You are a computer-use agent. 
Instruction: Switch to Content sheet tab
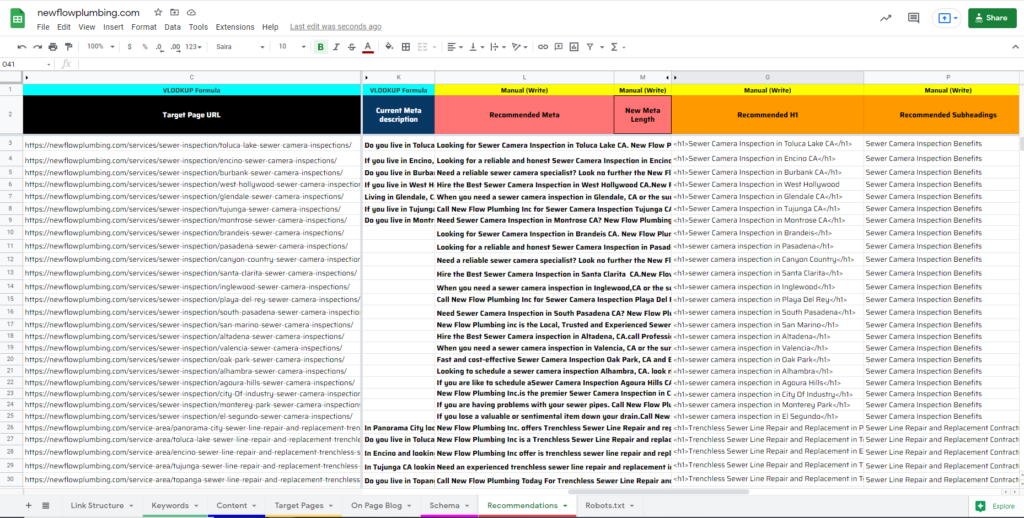coord(236,506)
